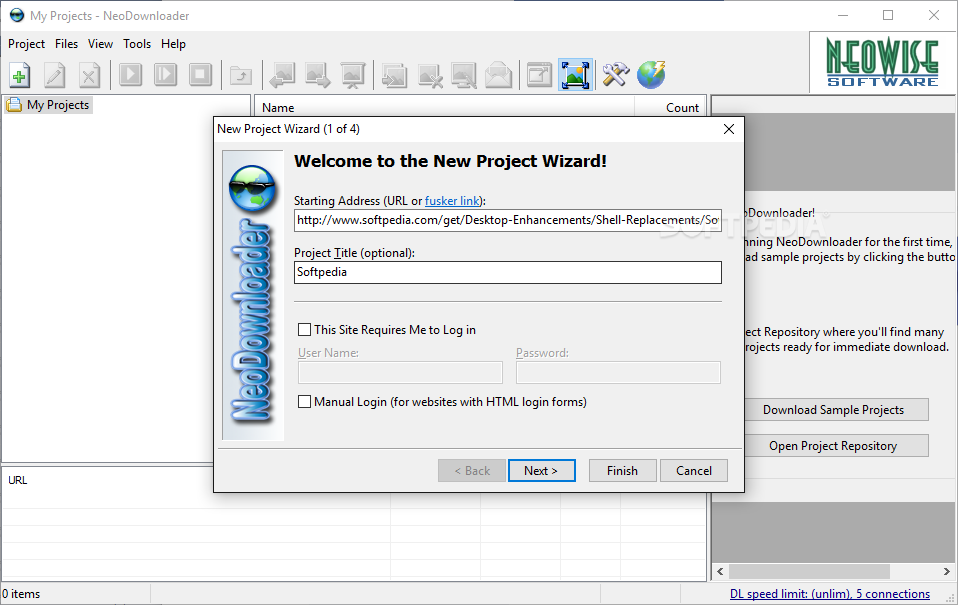
Task: Click the Next image arrow icon
Action: pos(318,75)
